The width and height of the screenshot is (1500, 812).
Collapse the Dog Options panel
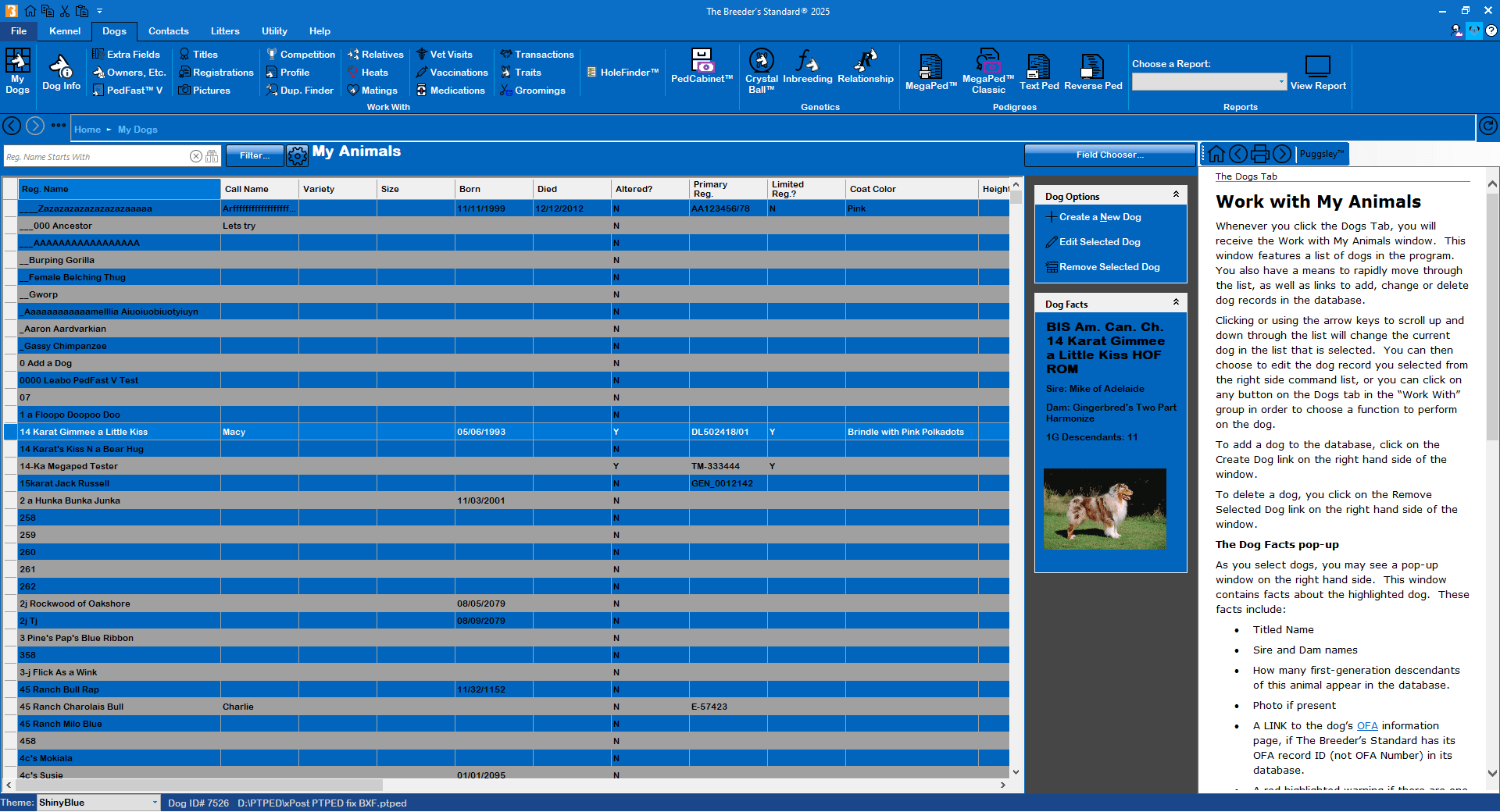(x=1176, y=195)
